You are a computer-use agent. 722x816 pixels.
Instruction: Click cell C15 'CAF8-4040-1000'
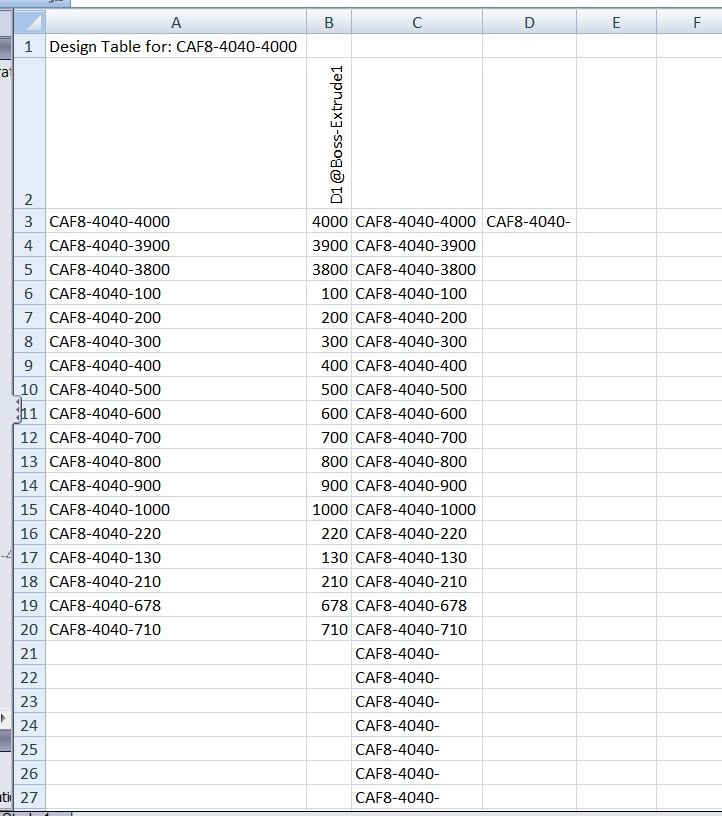point(417,509)
